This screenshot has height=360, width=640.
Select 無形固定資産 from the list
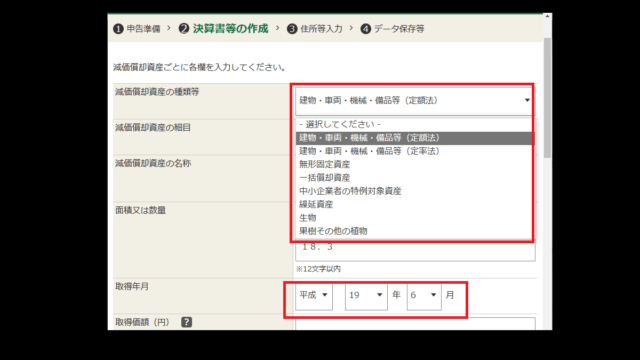point(414,164)
